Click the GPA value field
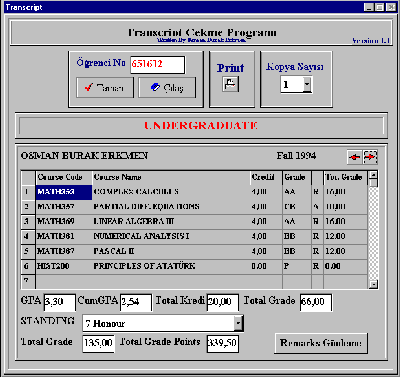This screenshot has height=377, width=400. (60, 302)
